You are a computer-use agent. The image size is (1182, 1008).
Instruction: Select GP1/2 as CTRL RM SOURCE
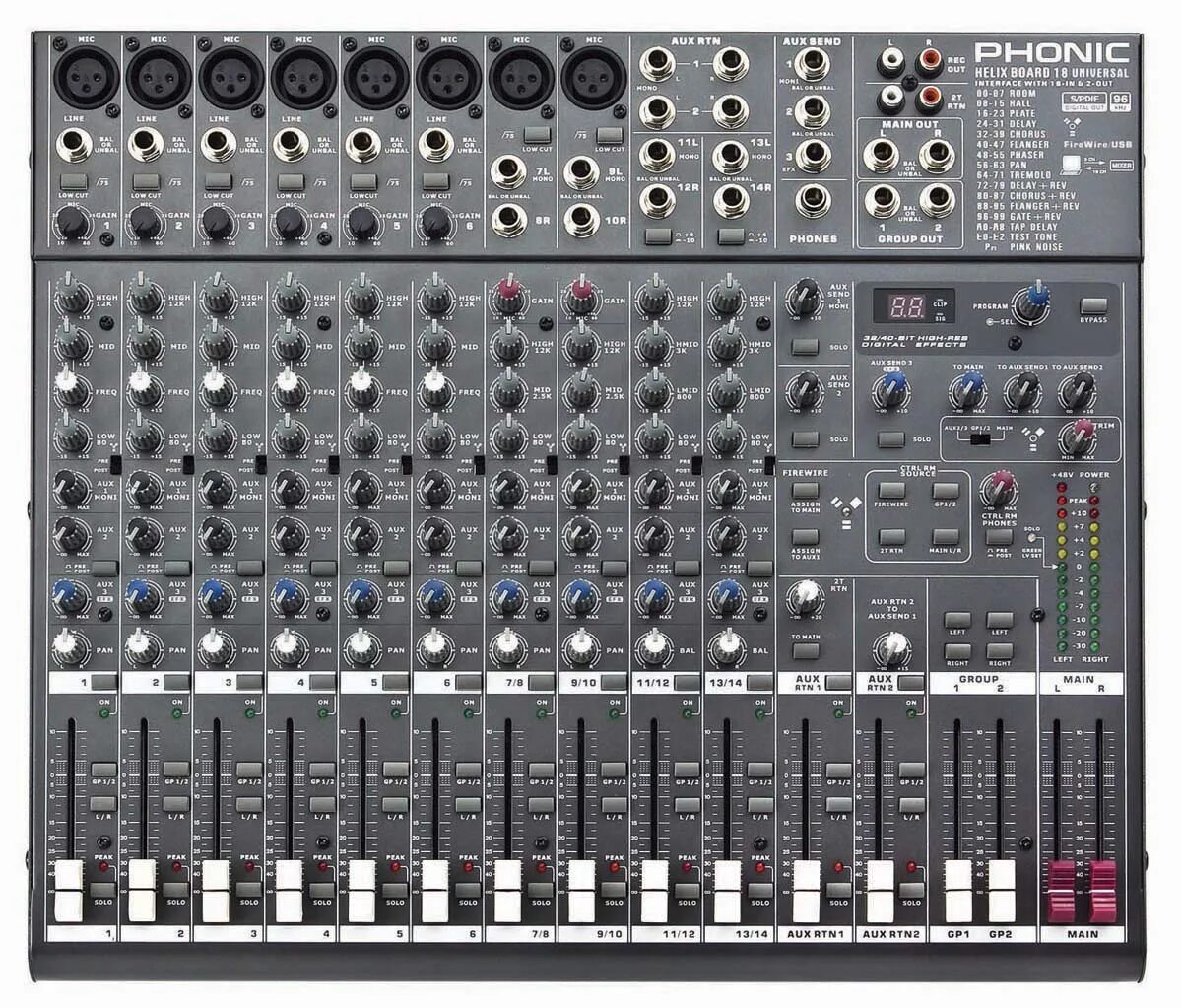(945, 492)
